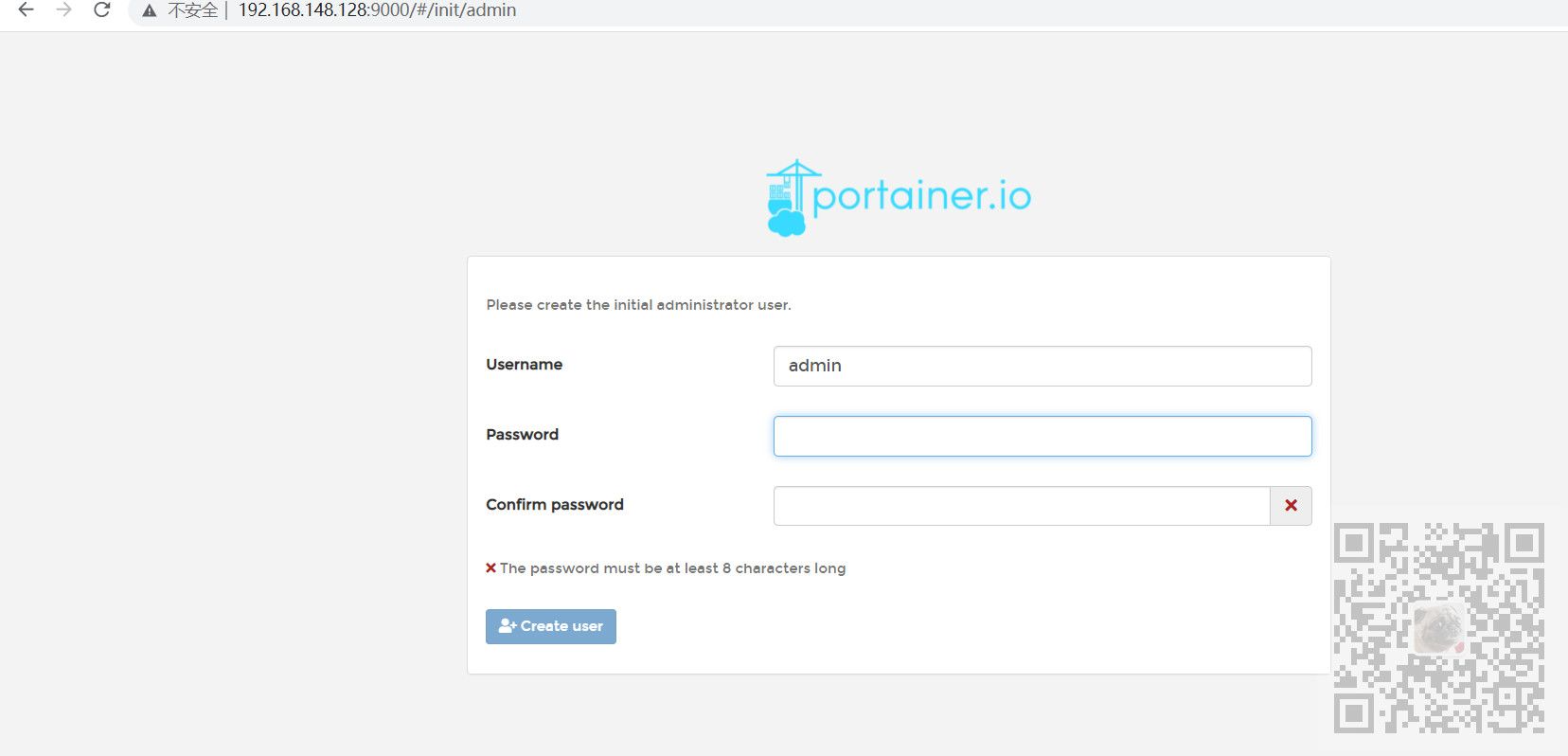Screen dimensions: 1568x756
Task: Click the Create user button
Action: [551, 626]
